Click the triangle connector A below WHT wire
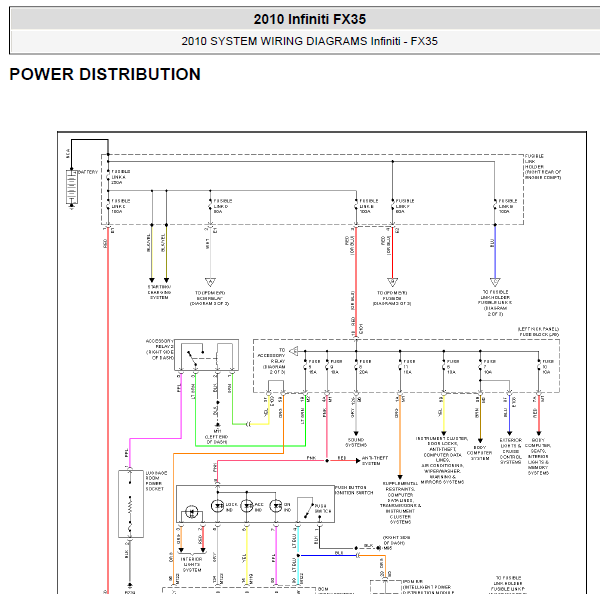 point(210,282)
